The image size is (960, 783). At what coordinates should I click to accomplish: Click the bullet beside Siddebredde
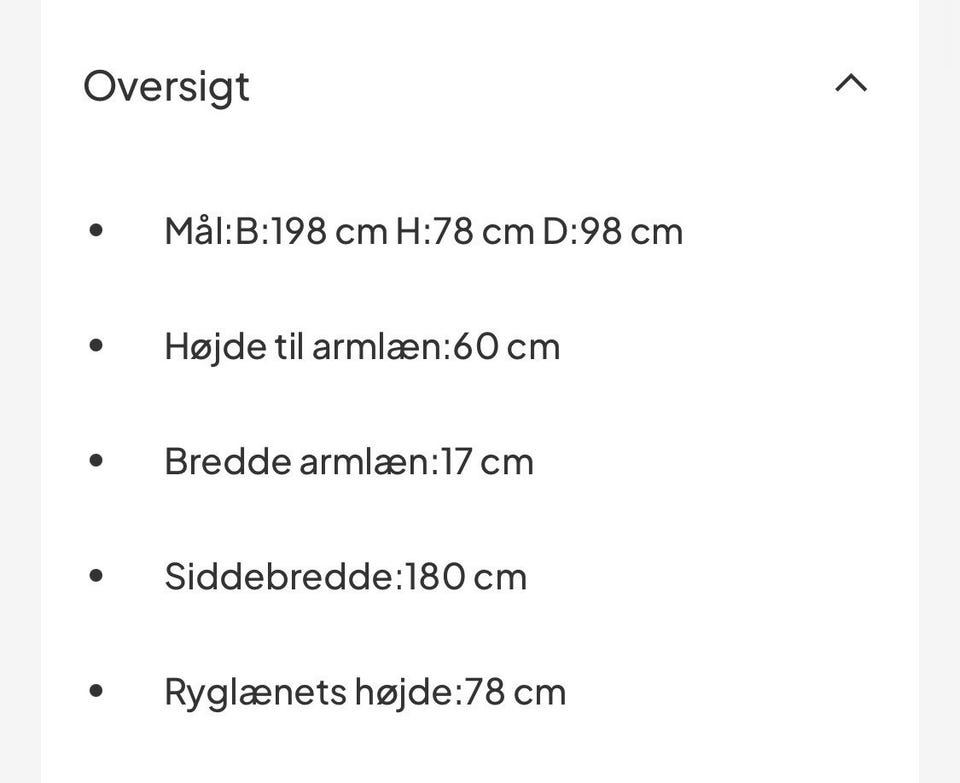(97, 575)
